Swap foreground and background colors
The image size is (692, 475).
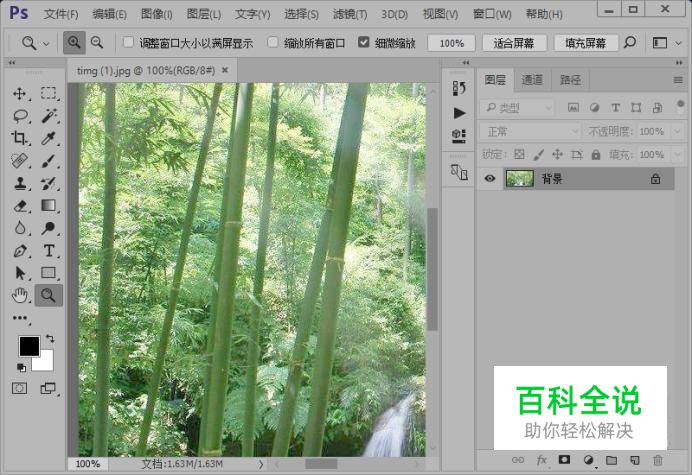click(x=50, y=339)
